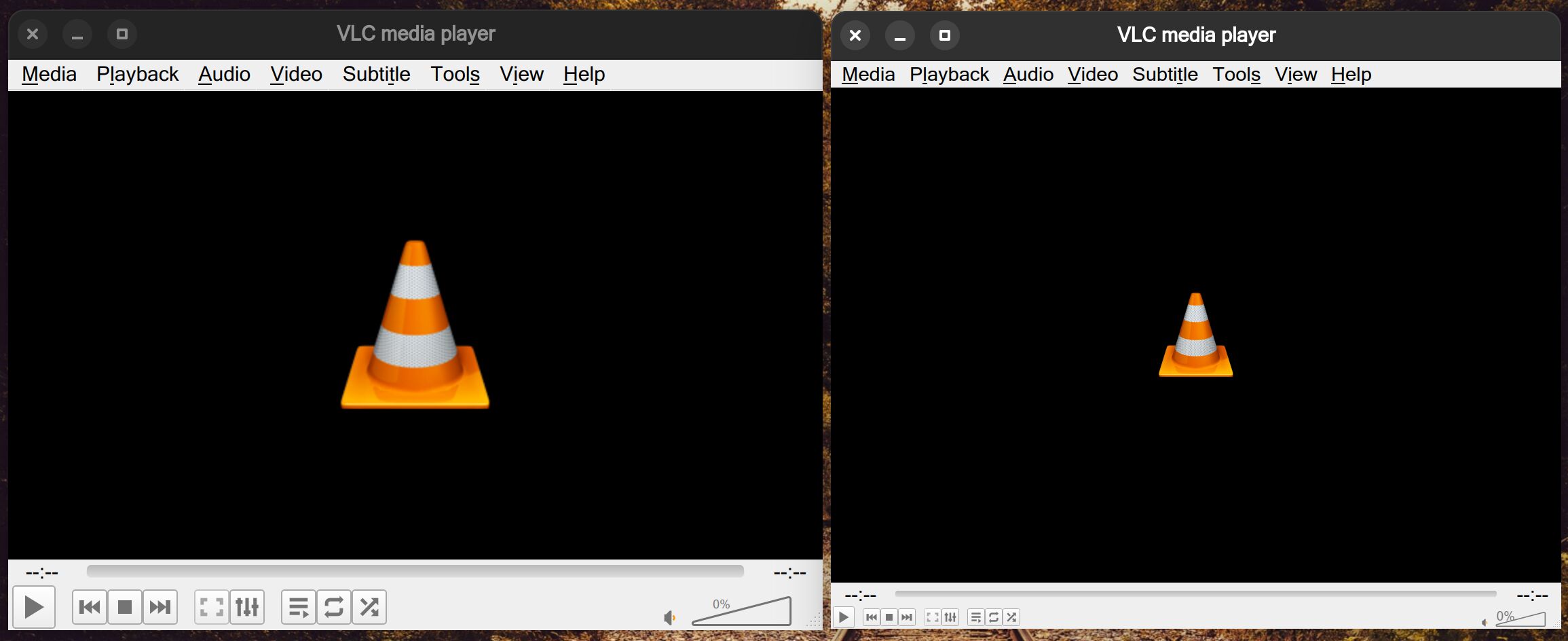Click remaining time label in right VLC window
Screen dimensions: 1568x641
coord(1532,596)
